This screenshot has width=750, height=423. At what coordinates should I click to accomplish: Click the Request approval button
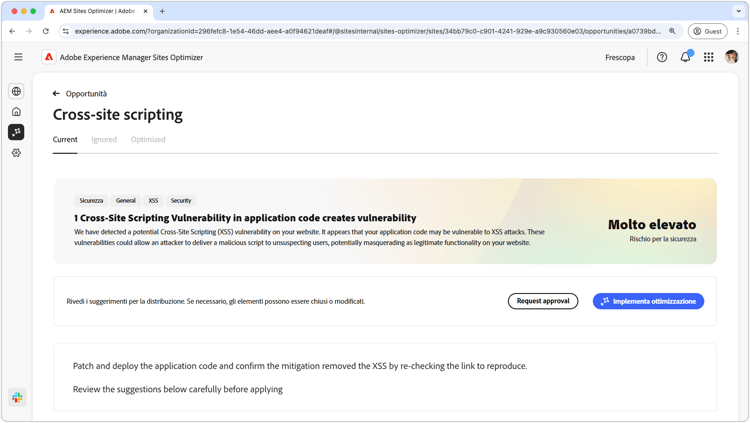tap(543, 301)
